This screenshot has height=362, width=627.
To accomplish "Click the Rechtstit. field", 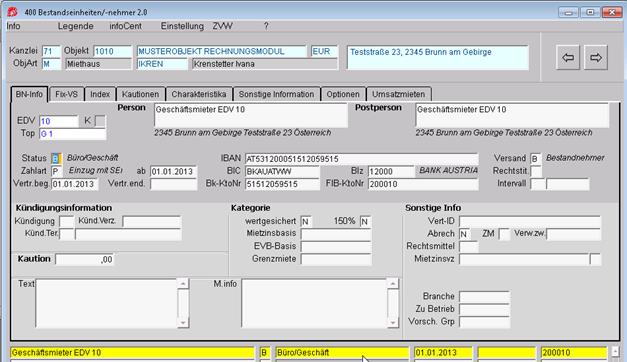I will [x=536, y=171].
